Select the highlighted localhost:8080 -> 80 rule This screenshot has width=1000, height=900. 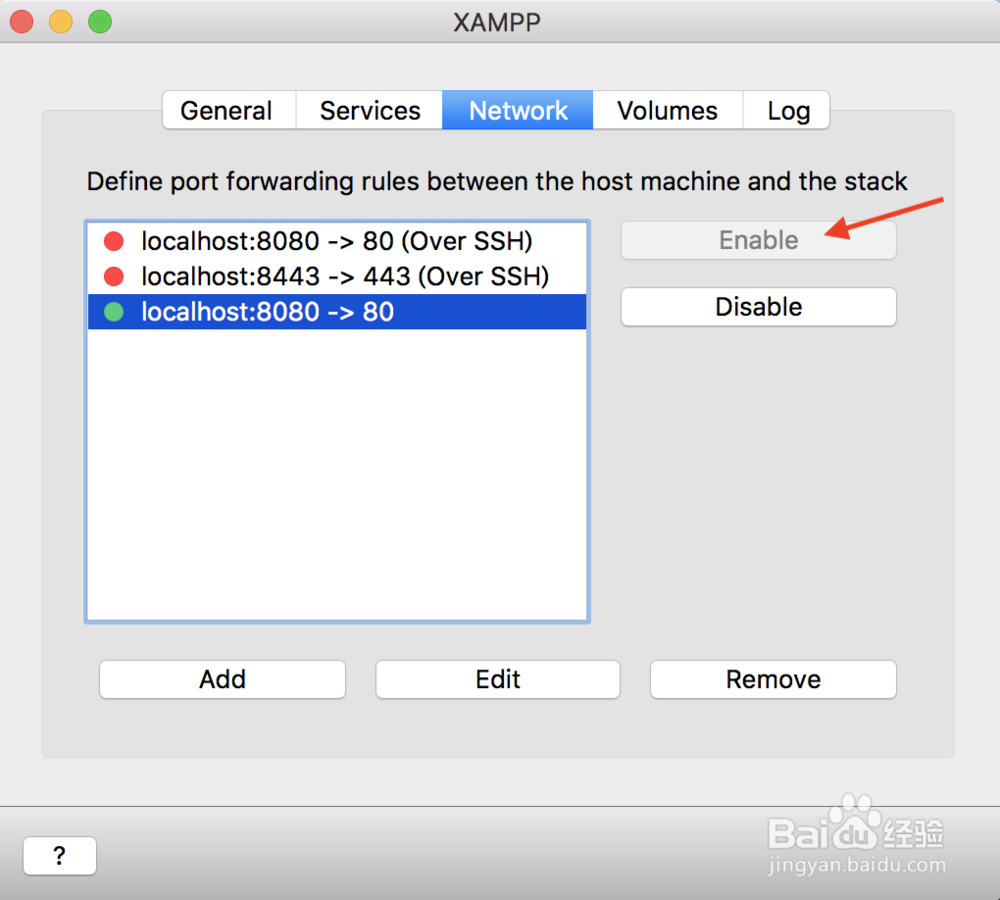pyautogui.click(x=337, y=311)
